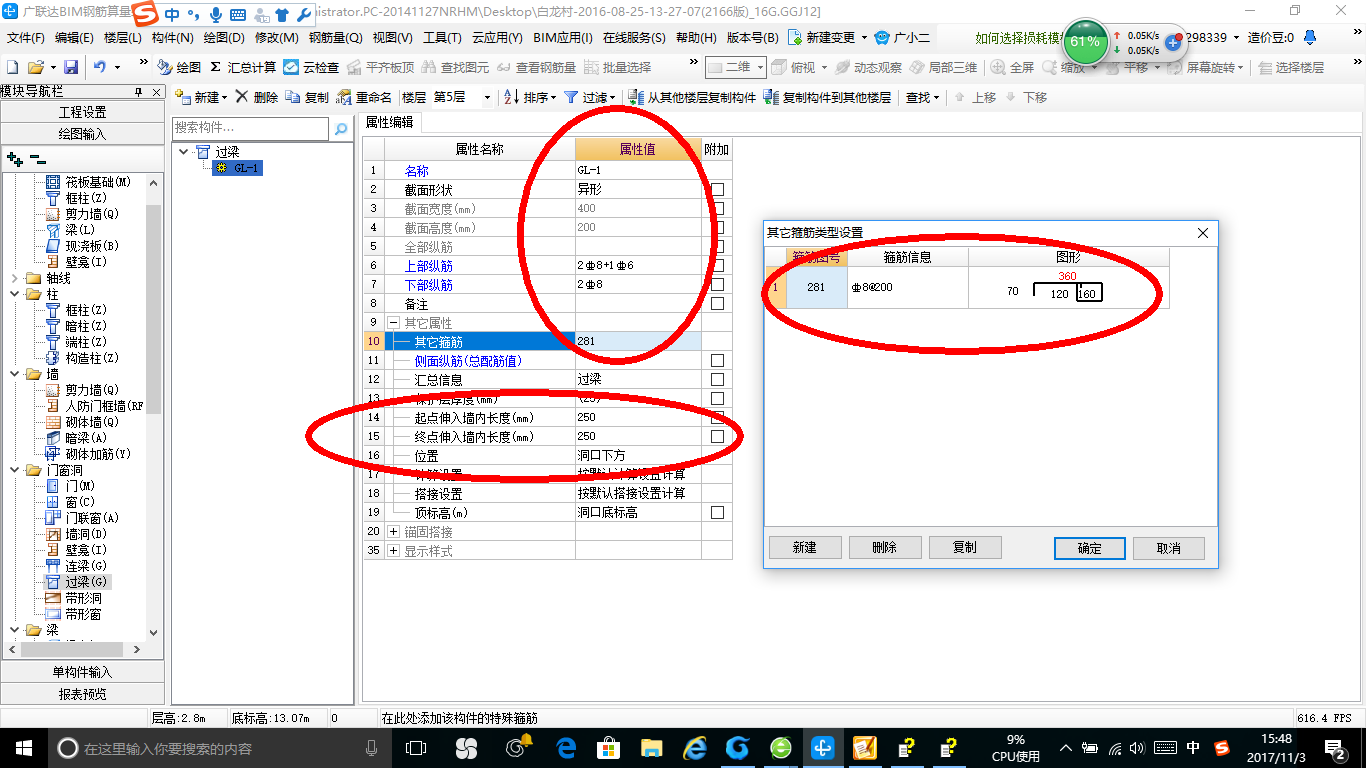This screenshot has width=1366, height=768.
Task: Select 连梁(G) tree item
Action: [86, 566]
